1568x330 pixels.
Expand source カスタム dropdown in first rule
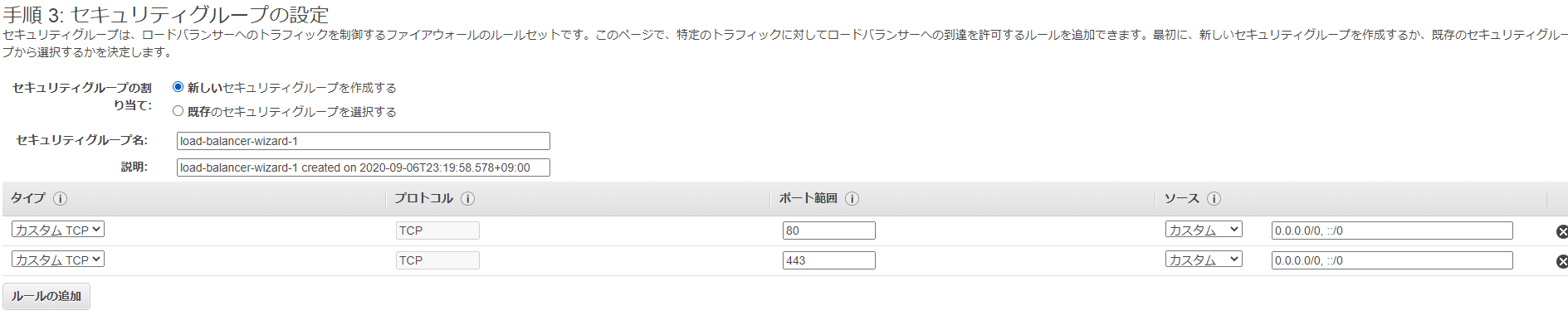click(1204, 230)
